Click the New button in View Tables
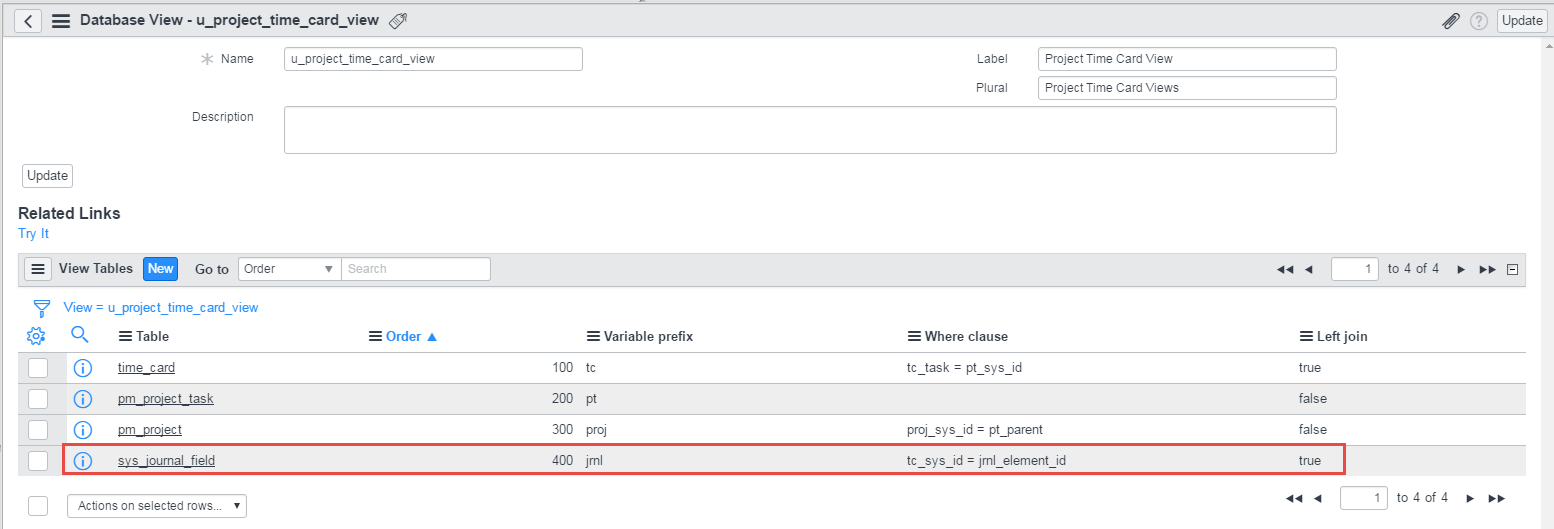The height and width of the screenshot is (529, 1554). pos(160,268)
